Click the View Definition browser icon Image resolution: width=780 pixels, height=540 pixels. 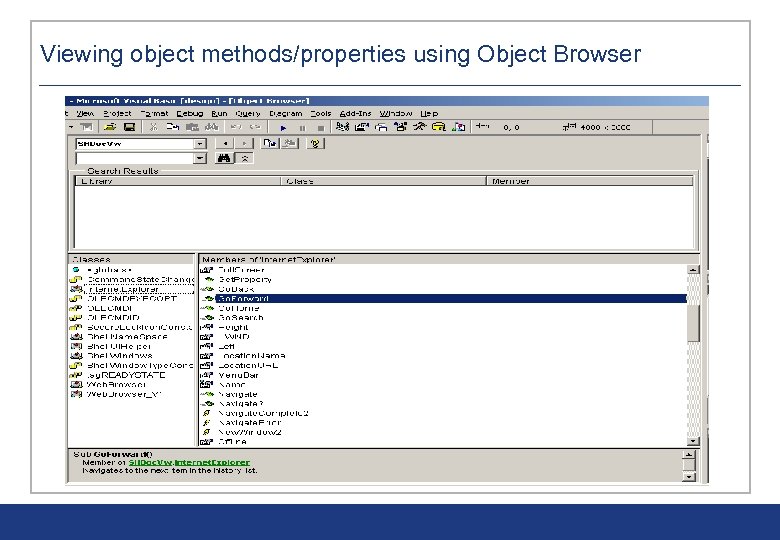click(x=290, y=143)
